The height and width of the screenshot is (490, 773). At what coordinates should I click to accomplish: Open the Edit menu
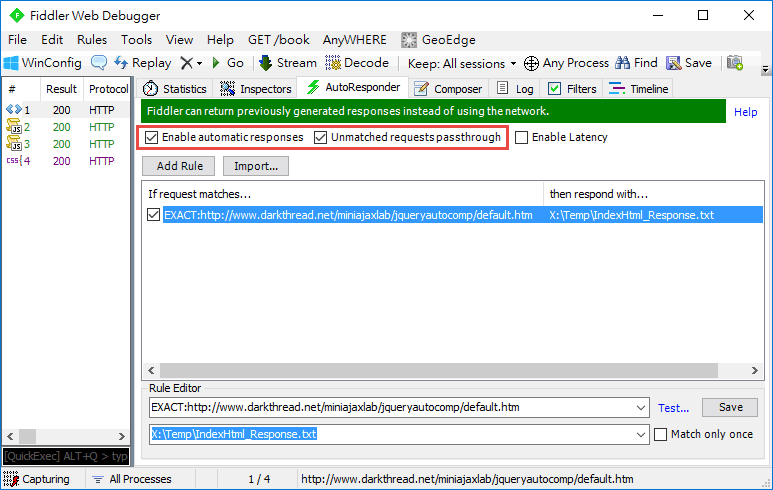(x=52, y=40)
